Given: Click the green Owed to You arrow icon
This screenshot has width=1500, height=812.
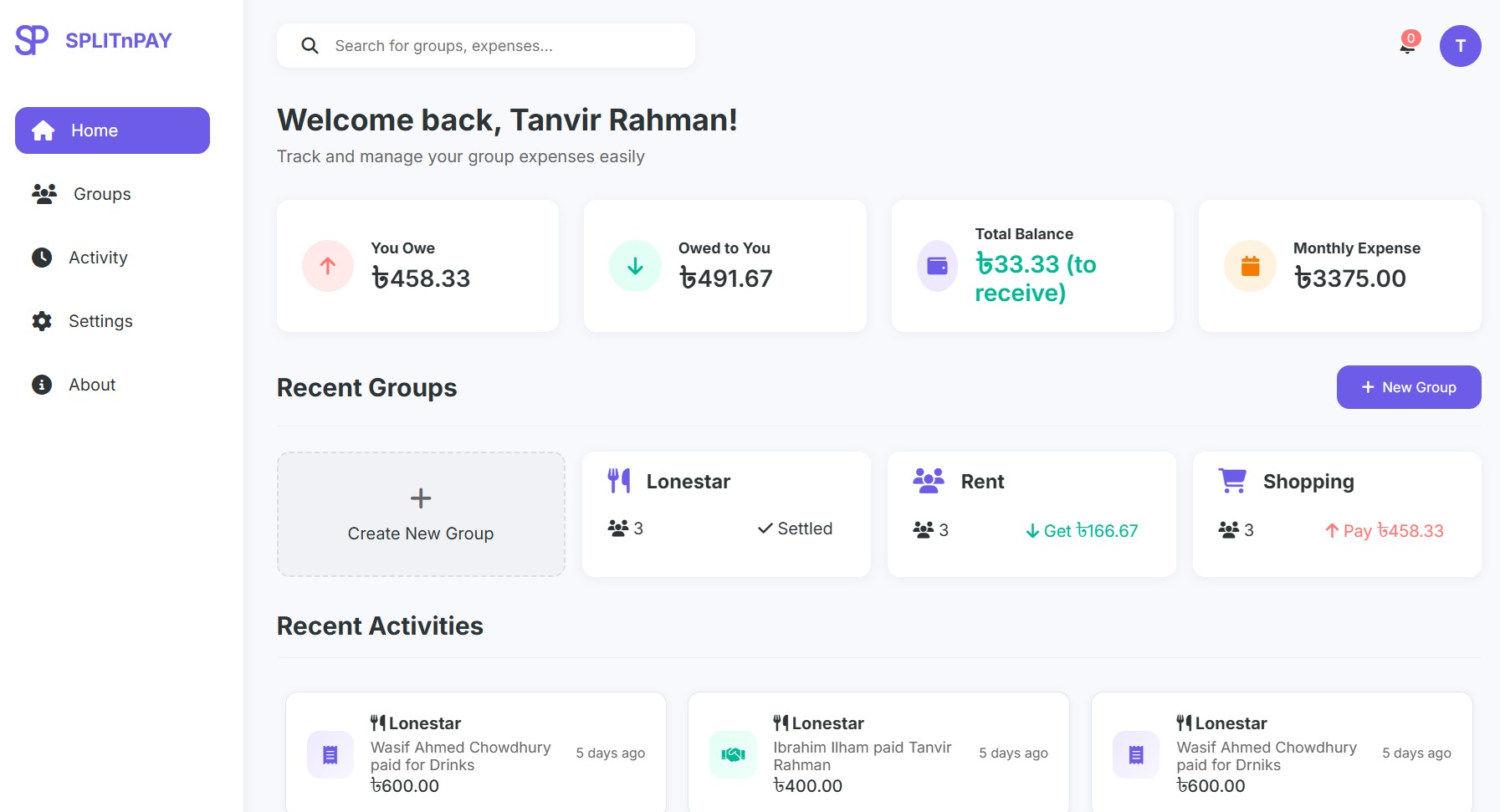Looking at the screenshot, I should point(635,266).
